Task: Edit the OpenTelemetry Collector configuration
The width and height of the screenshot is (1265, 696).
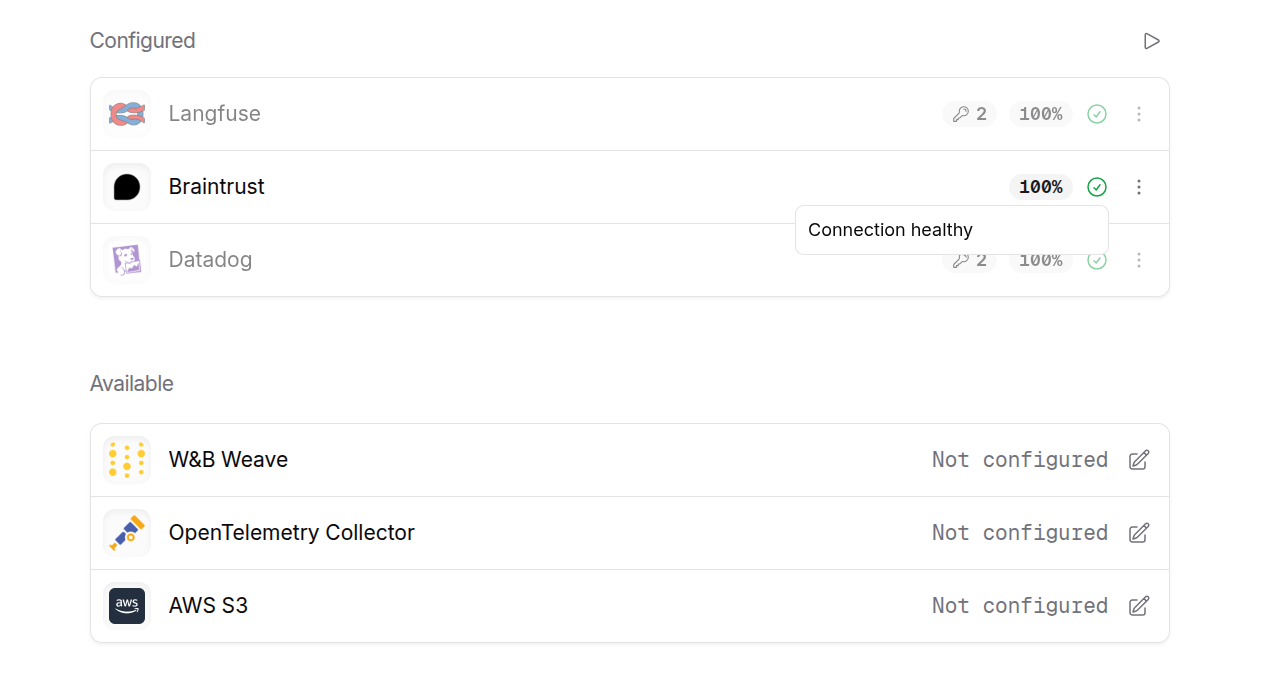Action: click(x=1139, y=533)
